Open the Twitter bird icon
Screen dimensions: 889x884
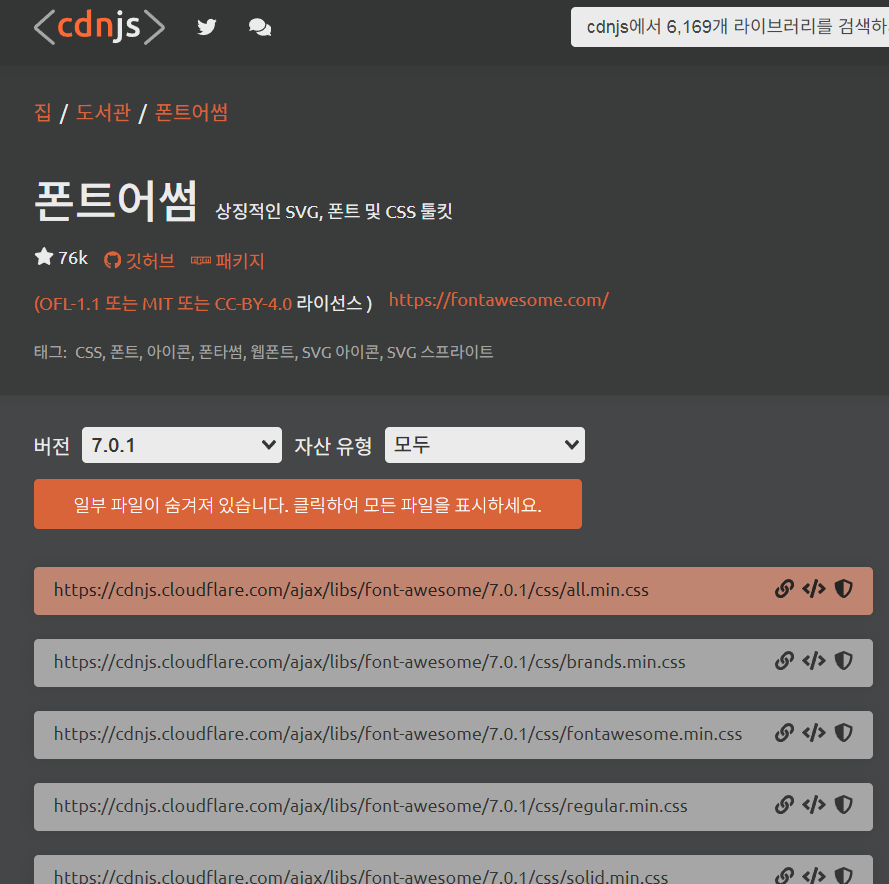[207, 27]
